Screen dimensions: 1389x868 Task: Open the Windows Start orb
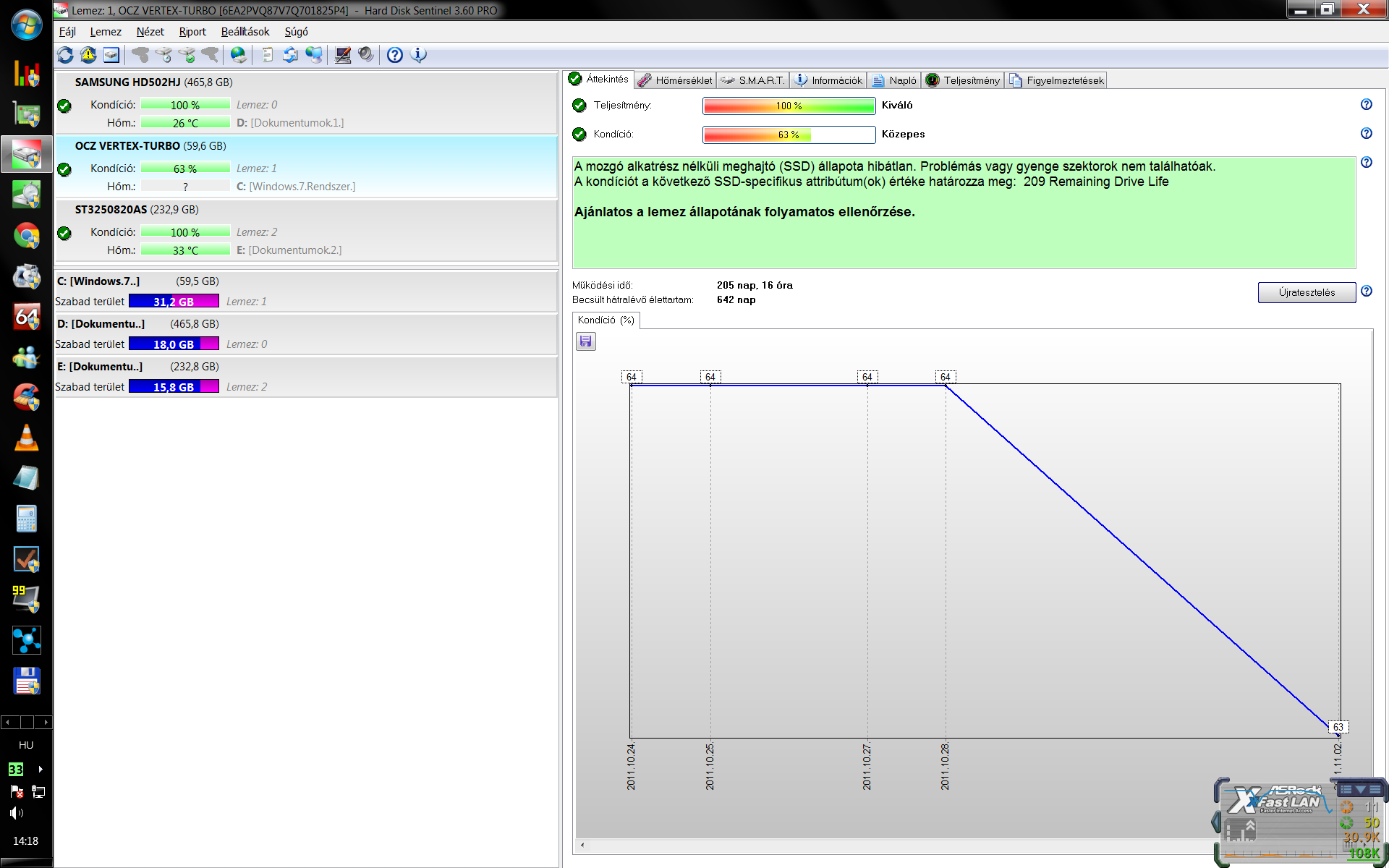pyautogui.click(x=26, y=25)
